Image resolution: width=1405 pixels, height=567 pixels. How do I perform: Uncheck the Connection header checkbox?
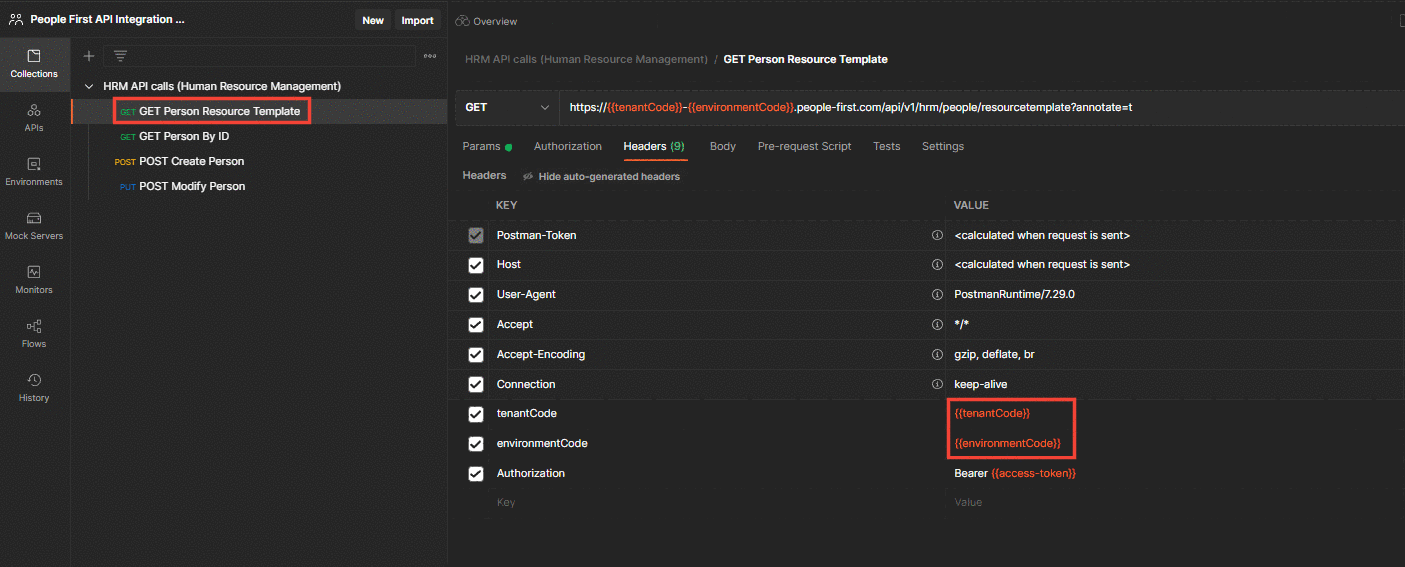tap(476, 385)
